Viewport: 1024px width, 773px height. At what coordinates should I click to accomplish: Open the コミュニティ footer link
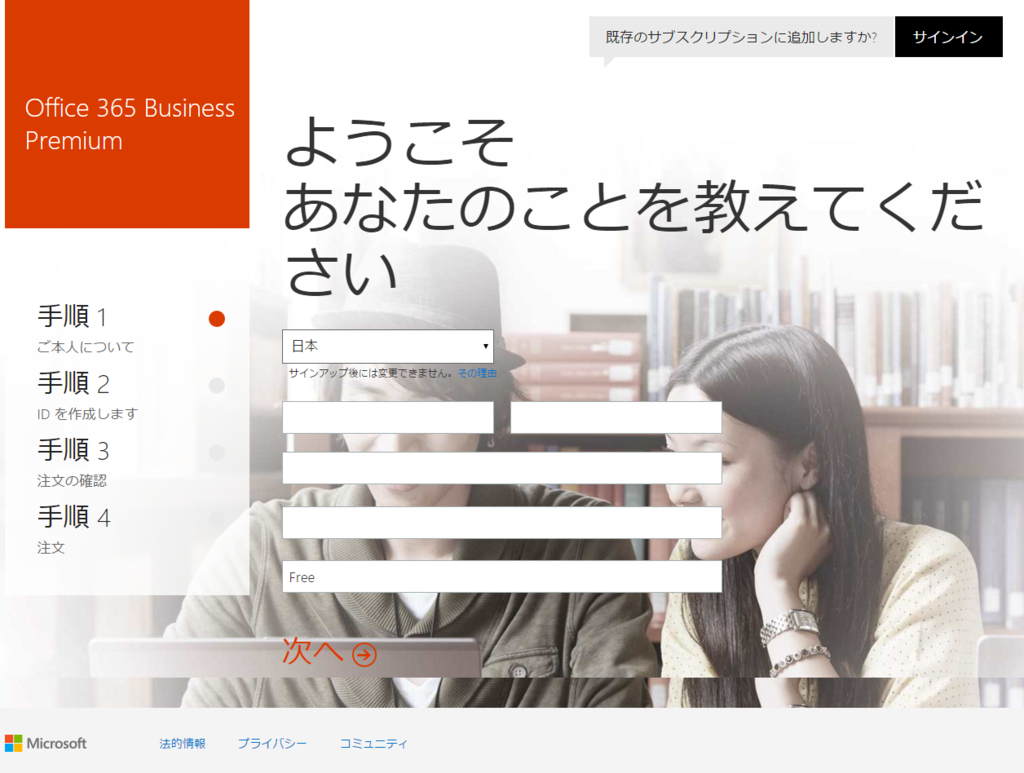coord(374,744)
